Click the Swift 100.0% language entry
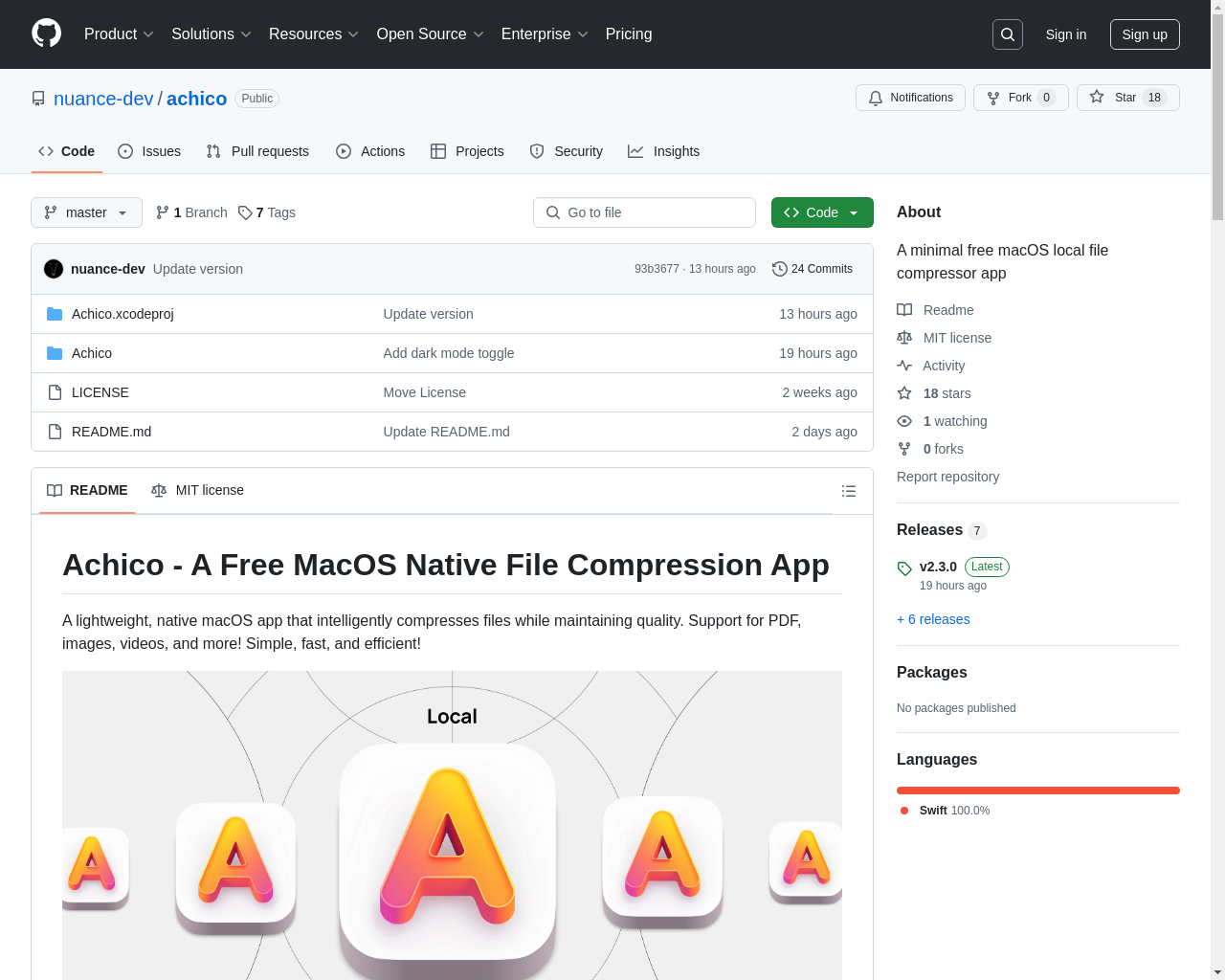This screenshot has height=980, width=1225. 945,811
